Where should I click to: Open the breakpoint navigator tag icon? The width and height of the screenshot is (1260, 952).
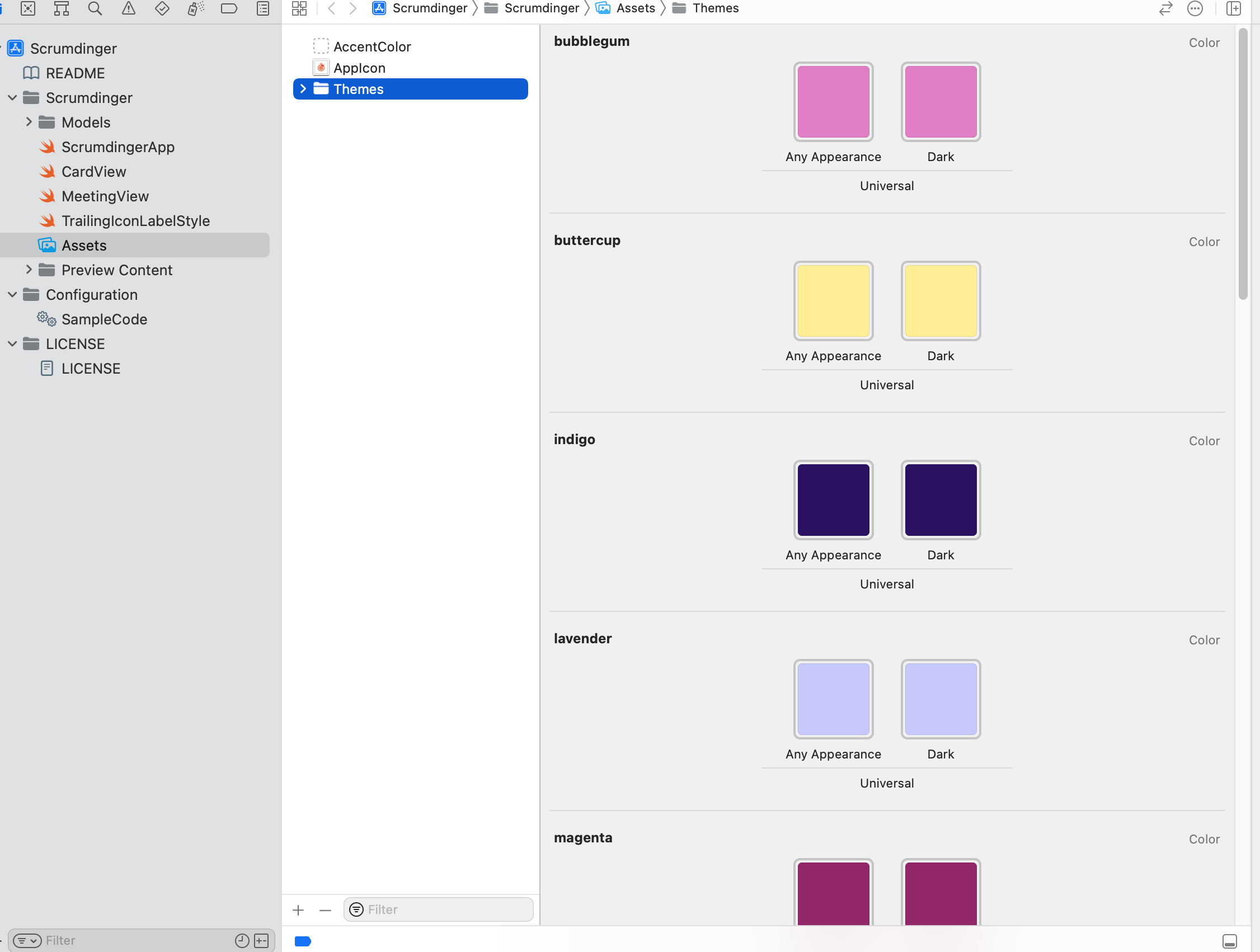(x=229, y=8)
